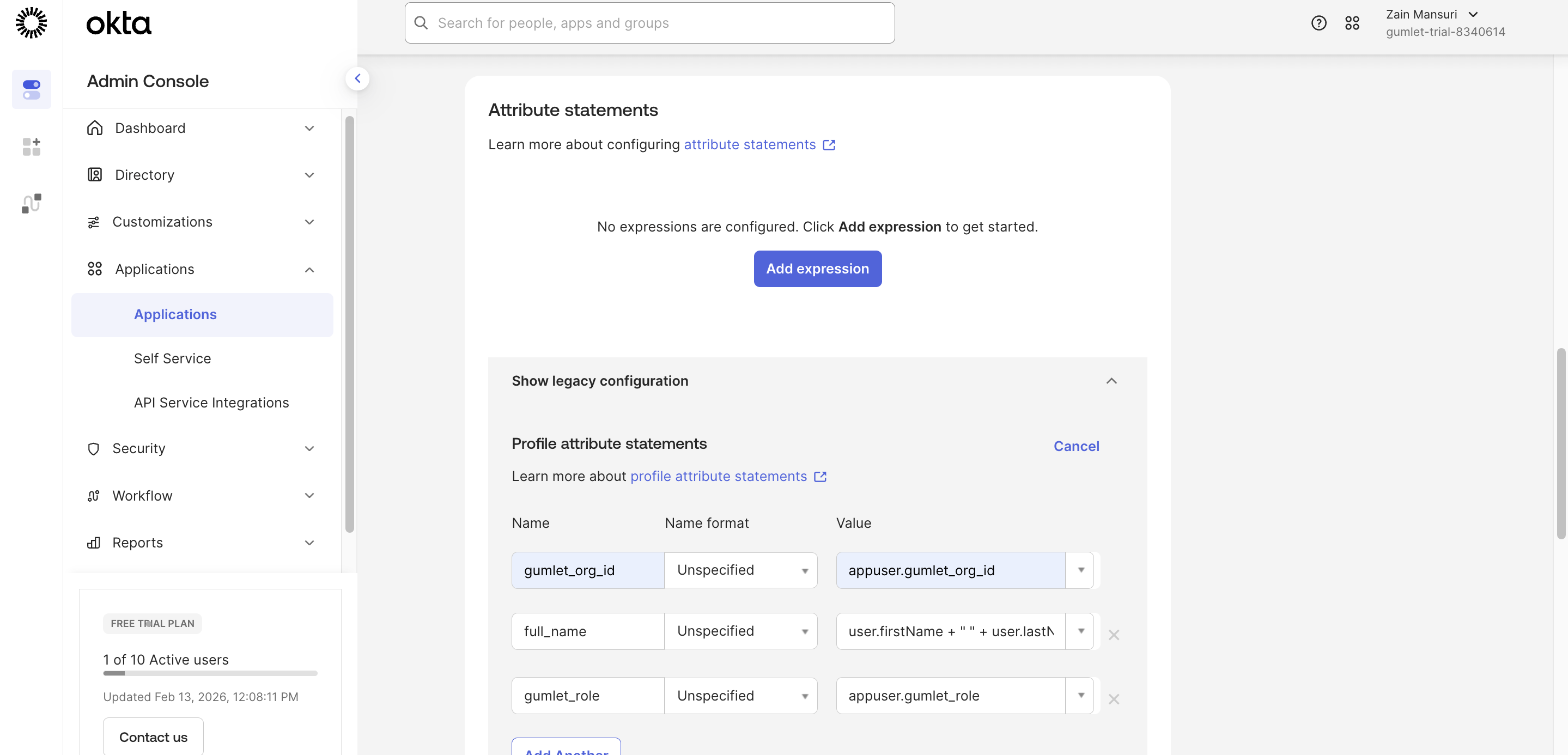Screen dimensions: 1568x755
Task: Go to Self Service menu item
Action: pos(172,358)
